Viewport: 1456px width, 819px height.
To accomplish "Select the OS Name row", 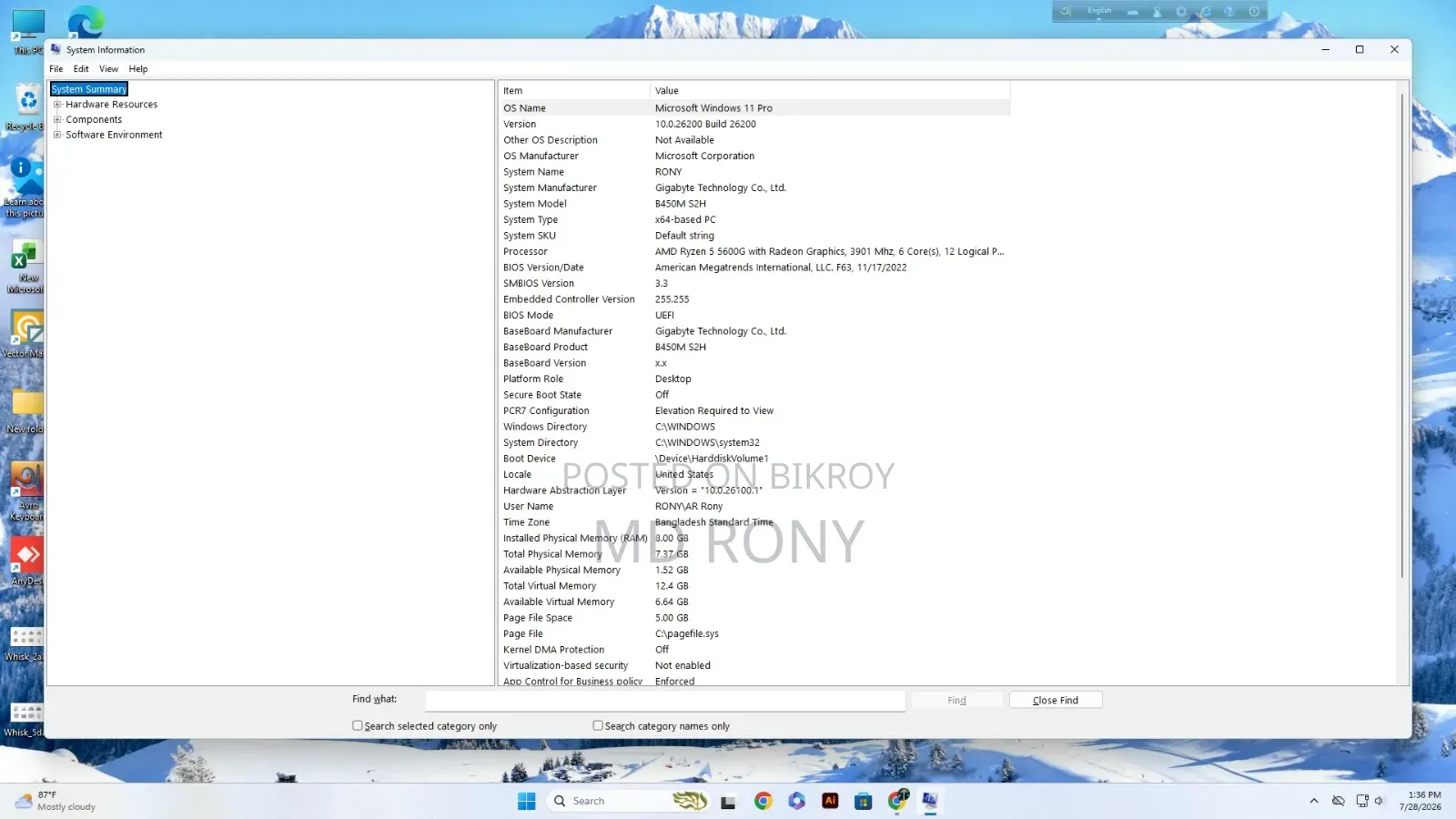I will click(x=754, y=108).
